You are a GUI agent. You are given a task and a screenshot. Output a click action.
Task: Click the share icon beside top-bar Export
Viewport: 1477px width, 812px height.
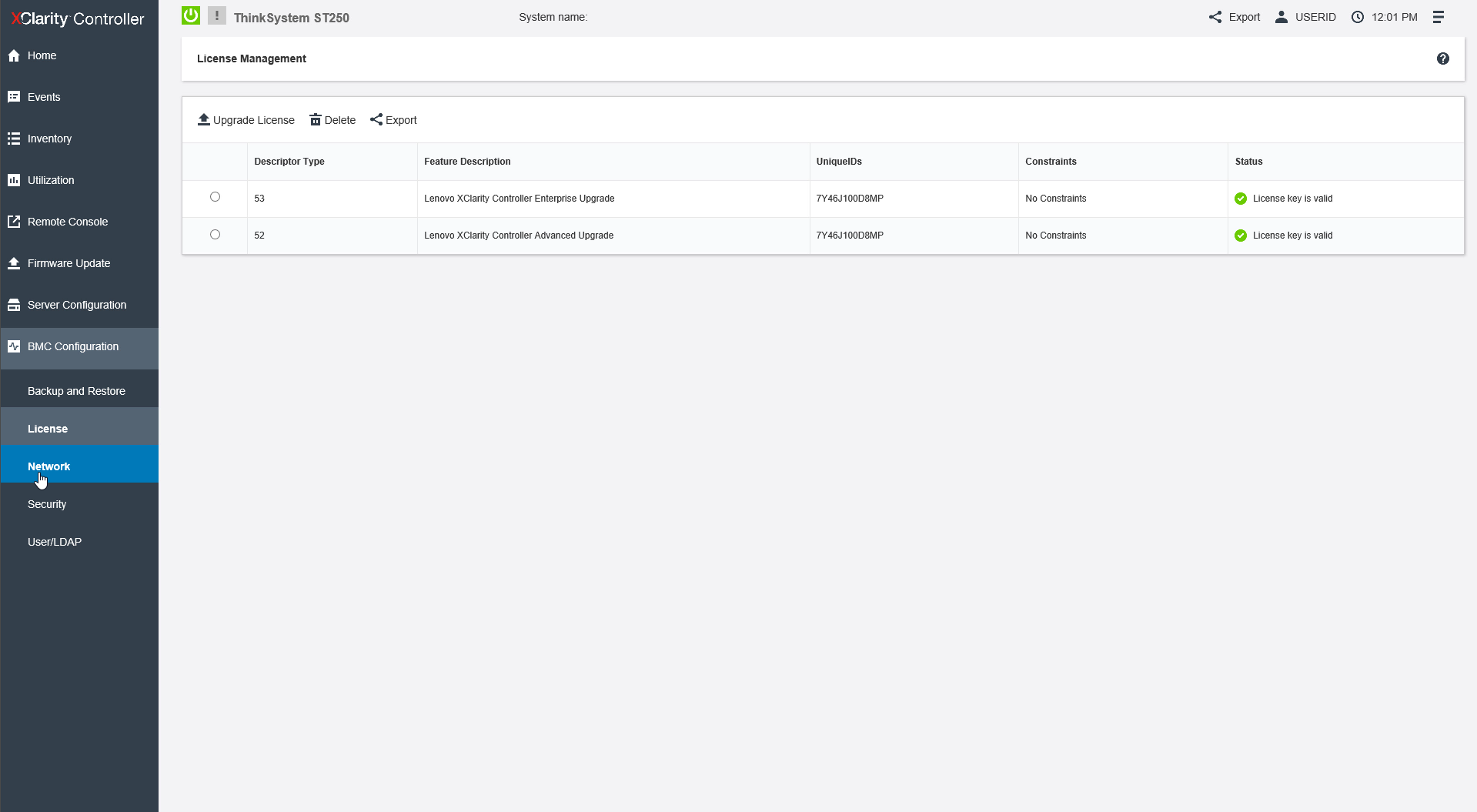point(1215,17)
